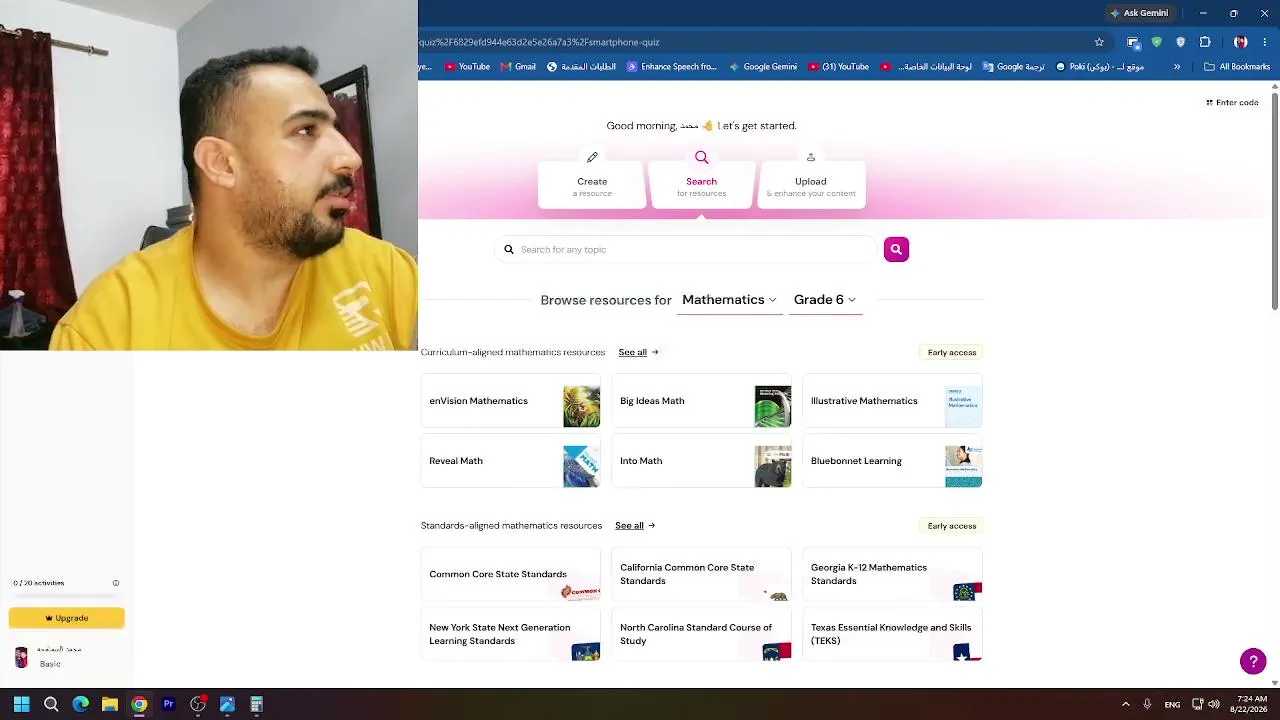Screen dimensions: 1280x720
Task: Show hidden system tray icons
Action: click(1126, 704)
